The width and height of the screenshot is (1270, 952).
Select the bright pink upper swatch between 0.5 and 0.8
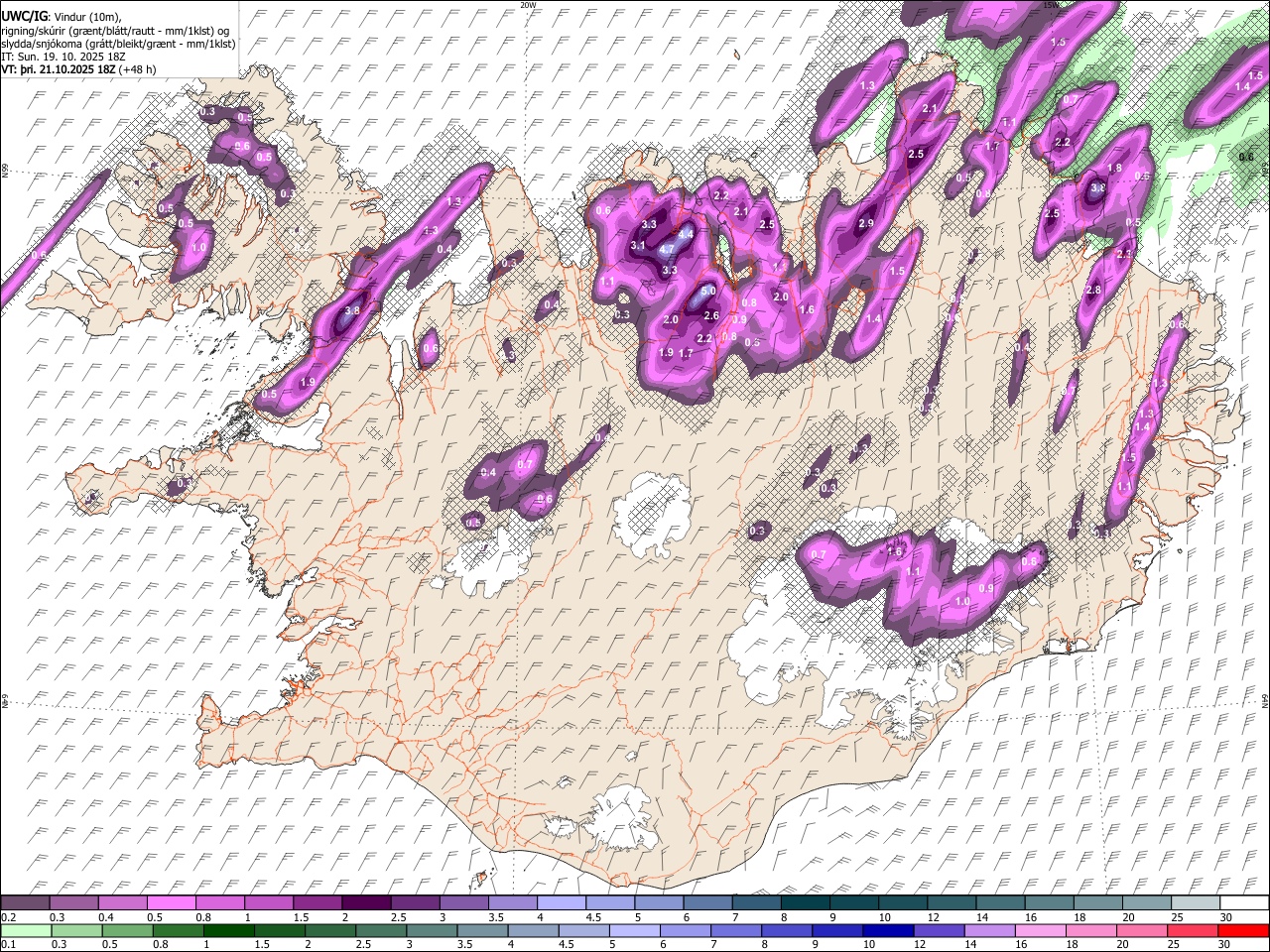171,903
